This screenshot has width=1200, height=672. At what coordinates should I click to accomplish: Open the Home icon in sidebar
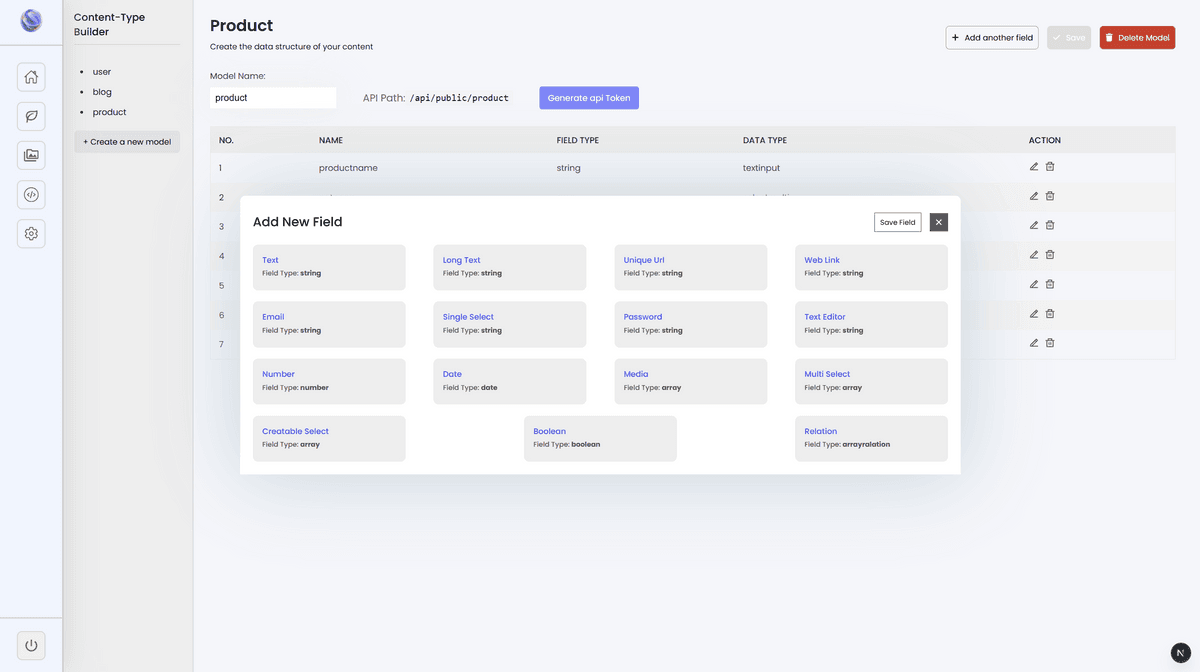pyautogui.click(x=31, y=77)
